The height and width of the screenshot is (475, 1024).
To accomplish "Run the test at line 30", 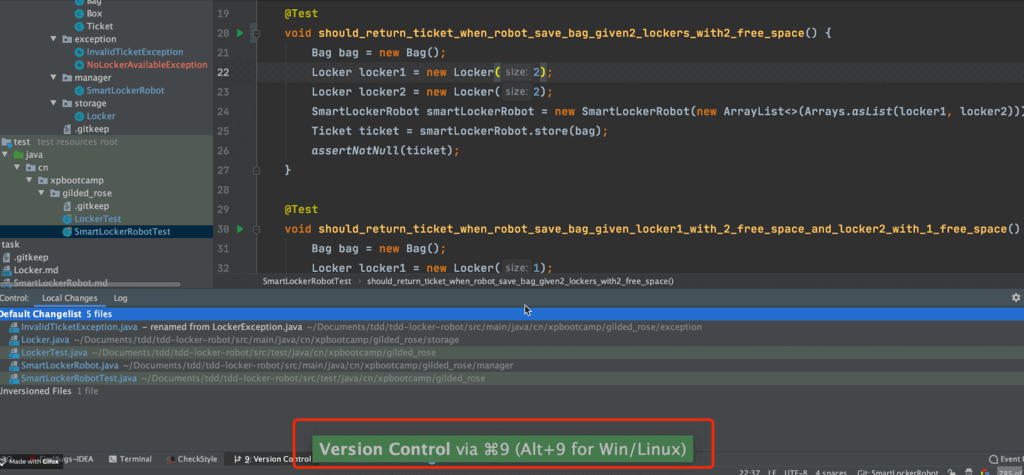I will point(240,229).
